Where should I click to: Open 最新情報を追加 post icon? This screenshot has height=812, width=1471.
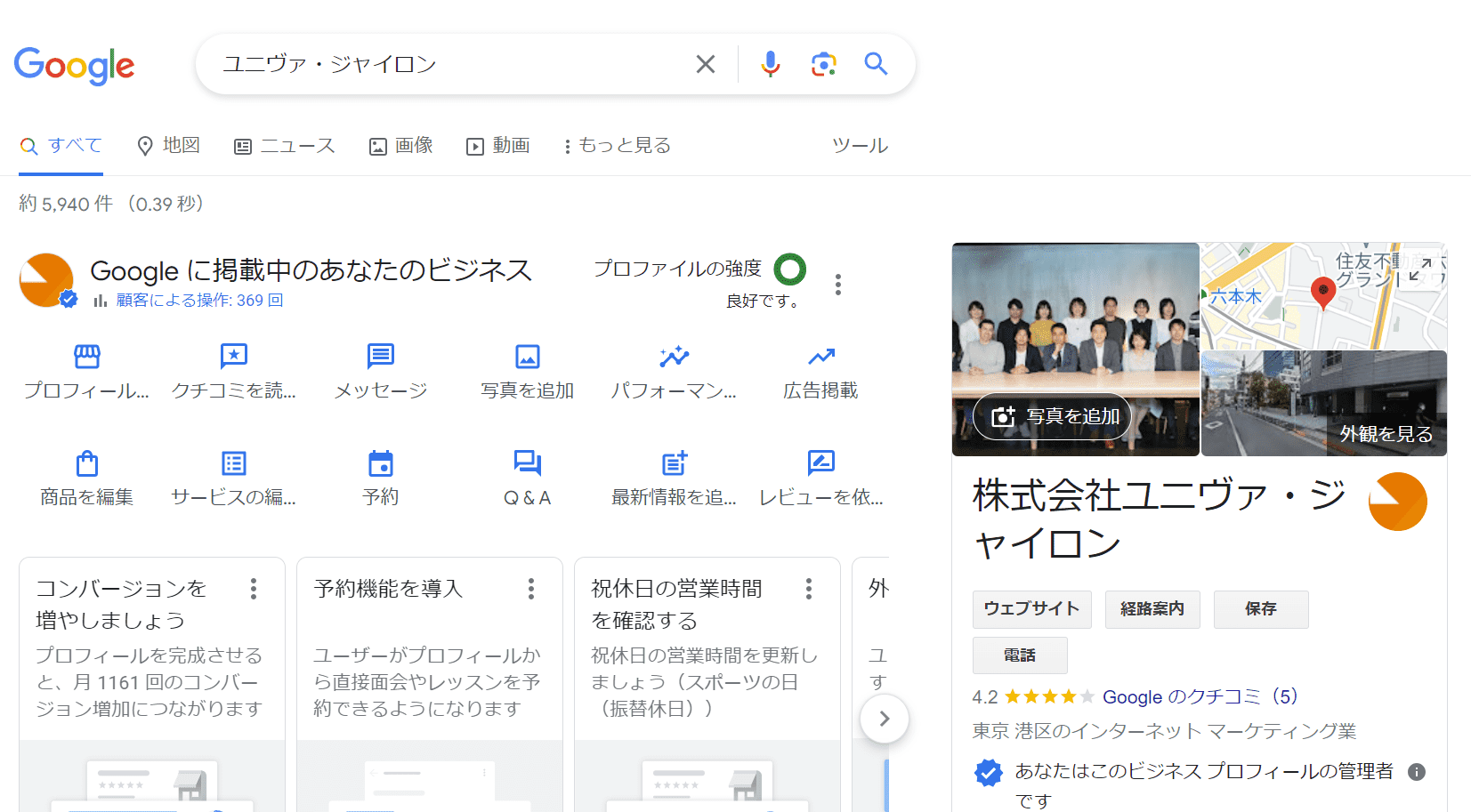[675, 462]
